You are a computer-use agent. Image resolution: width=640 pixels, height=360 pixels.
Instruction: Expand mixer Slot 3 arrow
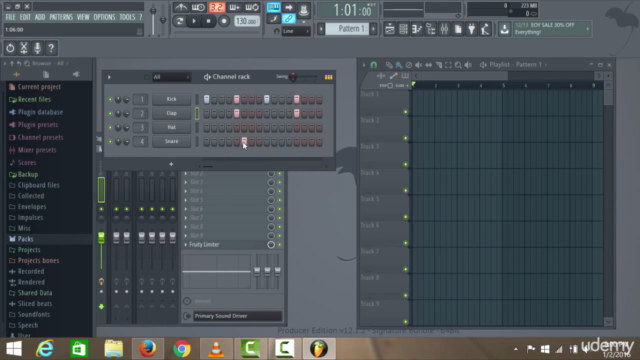[186, 182]
